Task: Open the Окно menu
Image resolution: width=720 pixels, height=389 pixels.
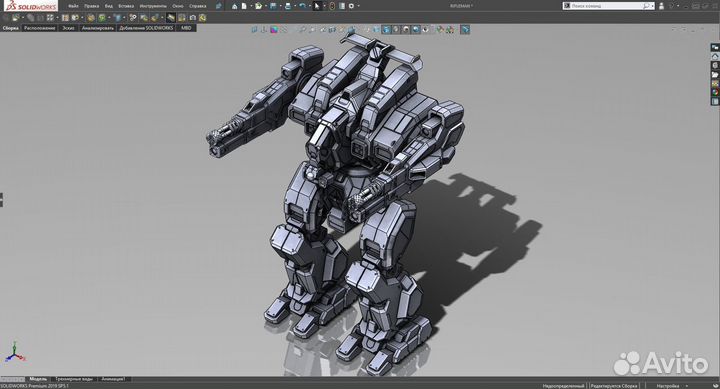Action: (177, 6)
